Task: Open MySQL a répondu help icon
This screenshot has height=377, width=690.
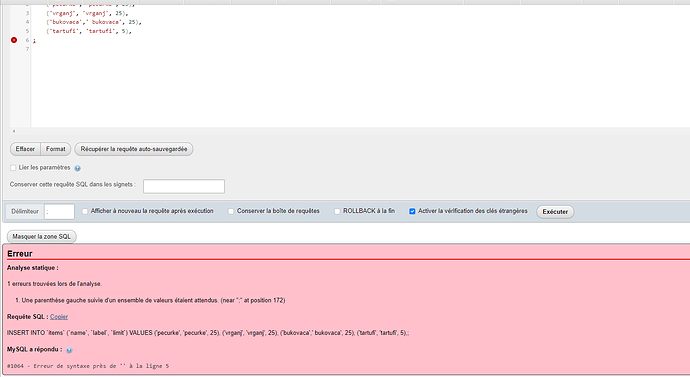Action: point(69,350)
